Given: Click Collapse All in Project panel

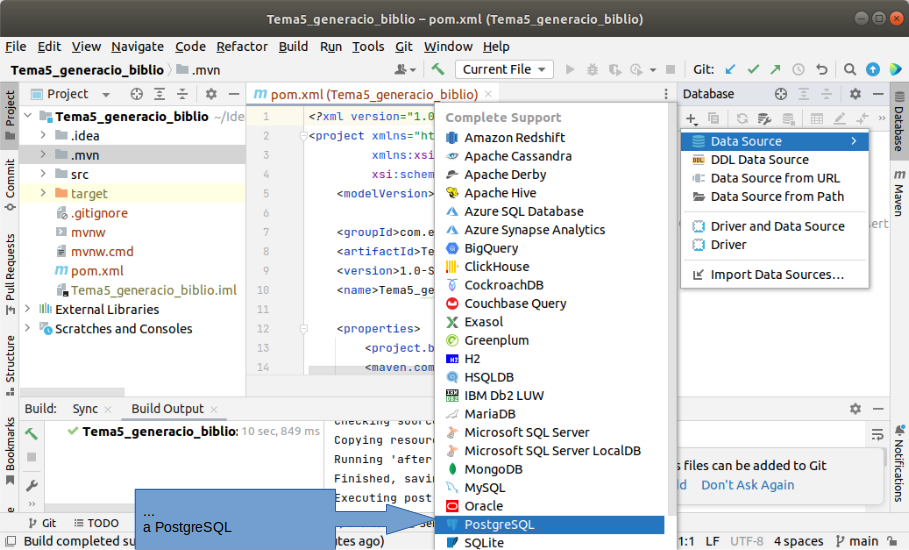Looking at the screenshot, I should [182, 94].
